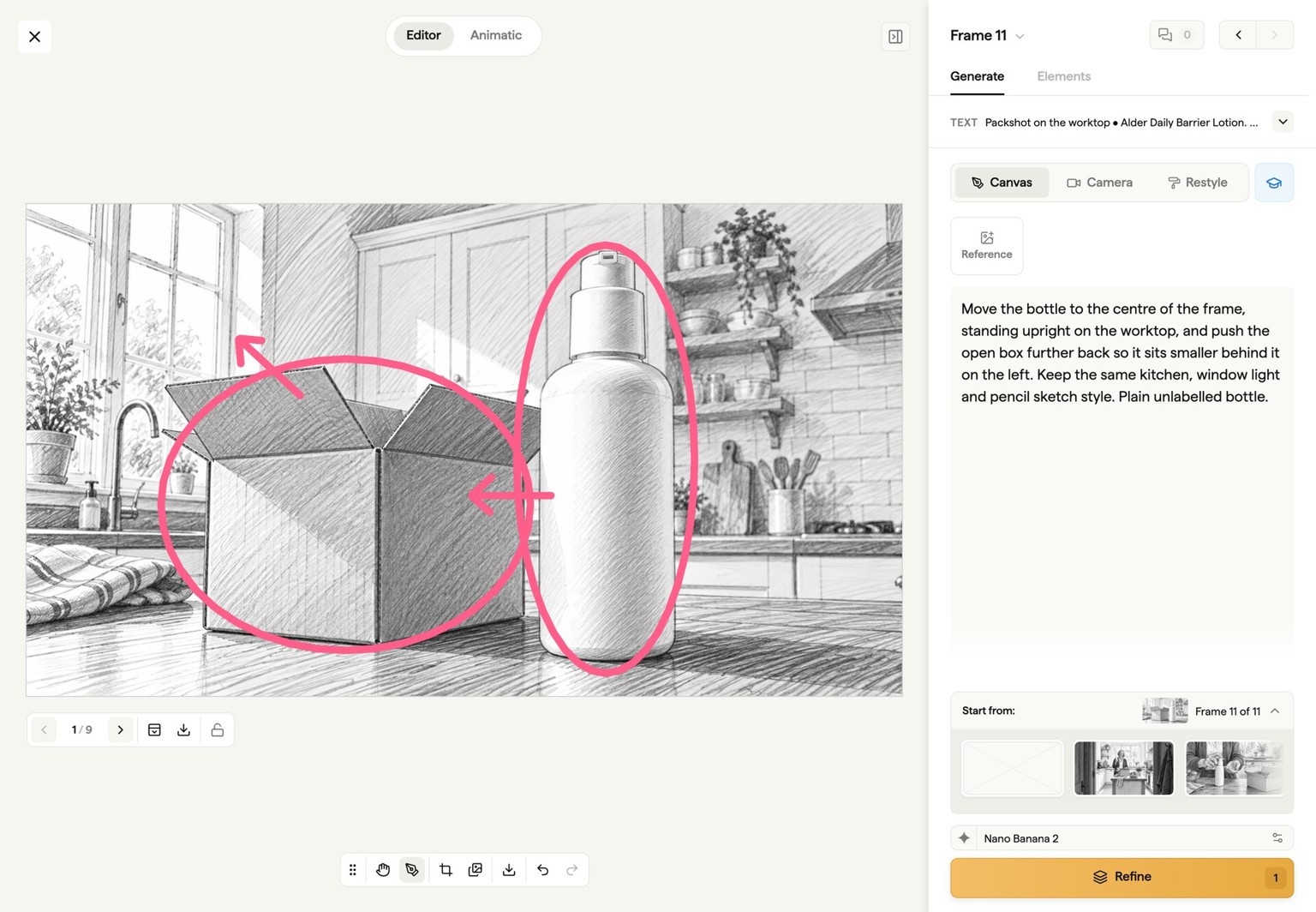Download canvas from the bottom toolbar

(509, 870)
